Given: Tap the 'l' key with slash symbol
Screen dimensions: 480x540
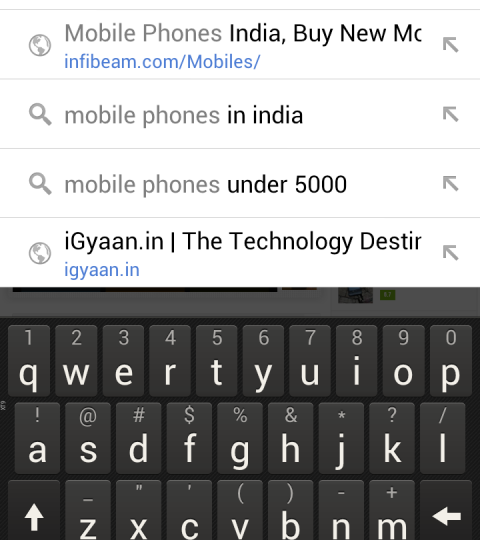Looking at the screenshot, I should click(x=443, y=438).
